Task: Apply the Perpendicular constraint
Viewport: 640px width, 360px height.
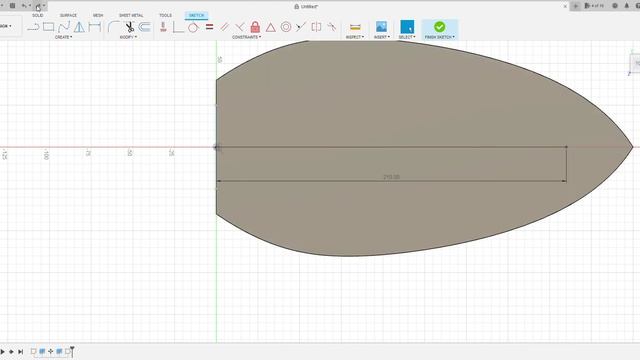Action: pyautogui.click(x=240, y=27)
